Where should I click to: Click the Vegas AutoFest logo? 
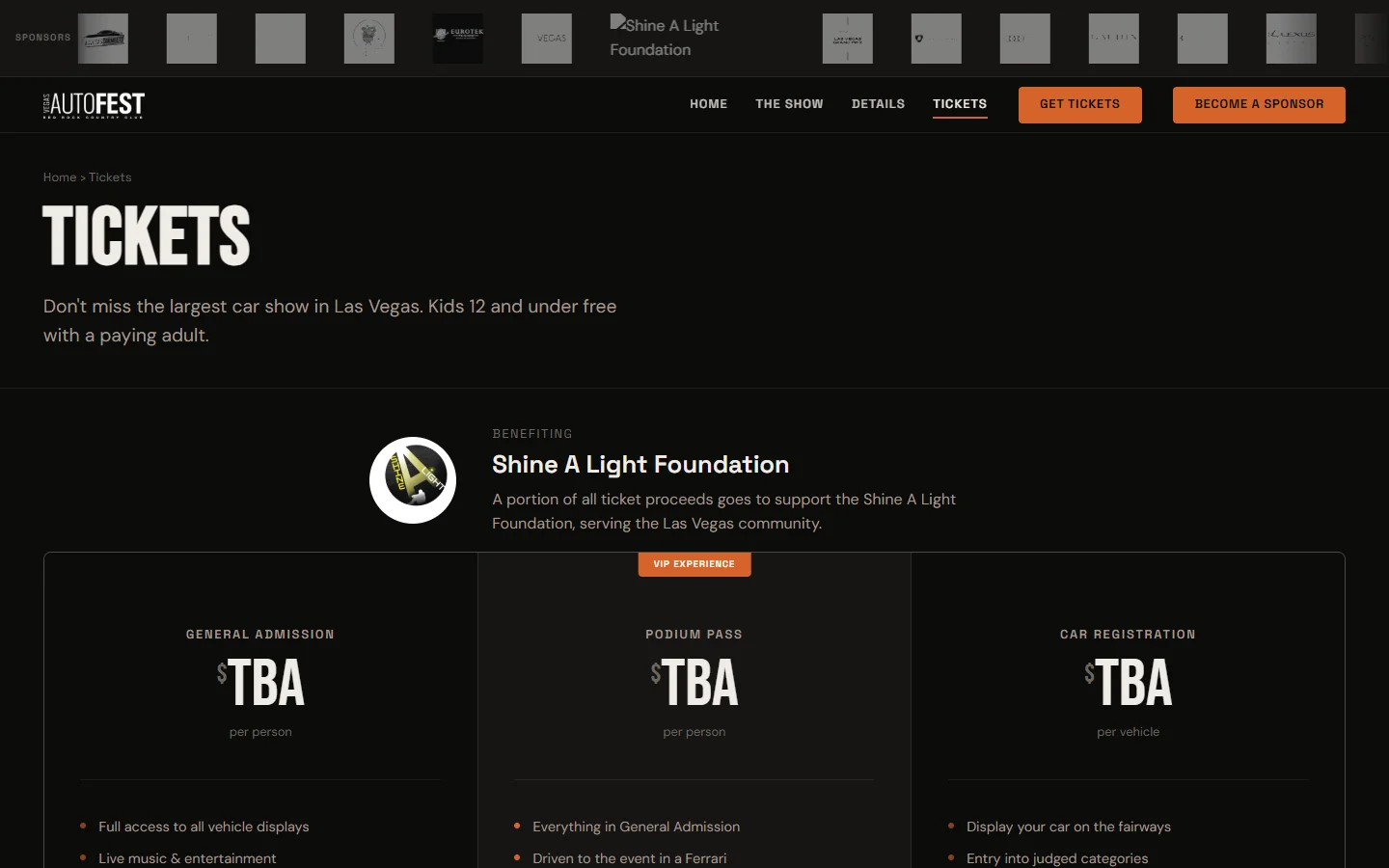(94, 104)
